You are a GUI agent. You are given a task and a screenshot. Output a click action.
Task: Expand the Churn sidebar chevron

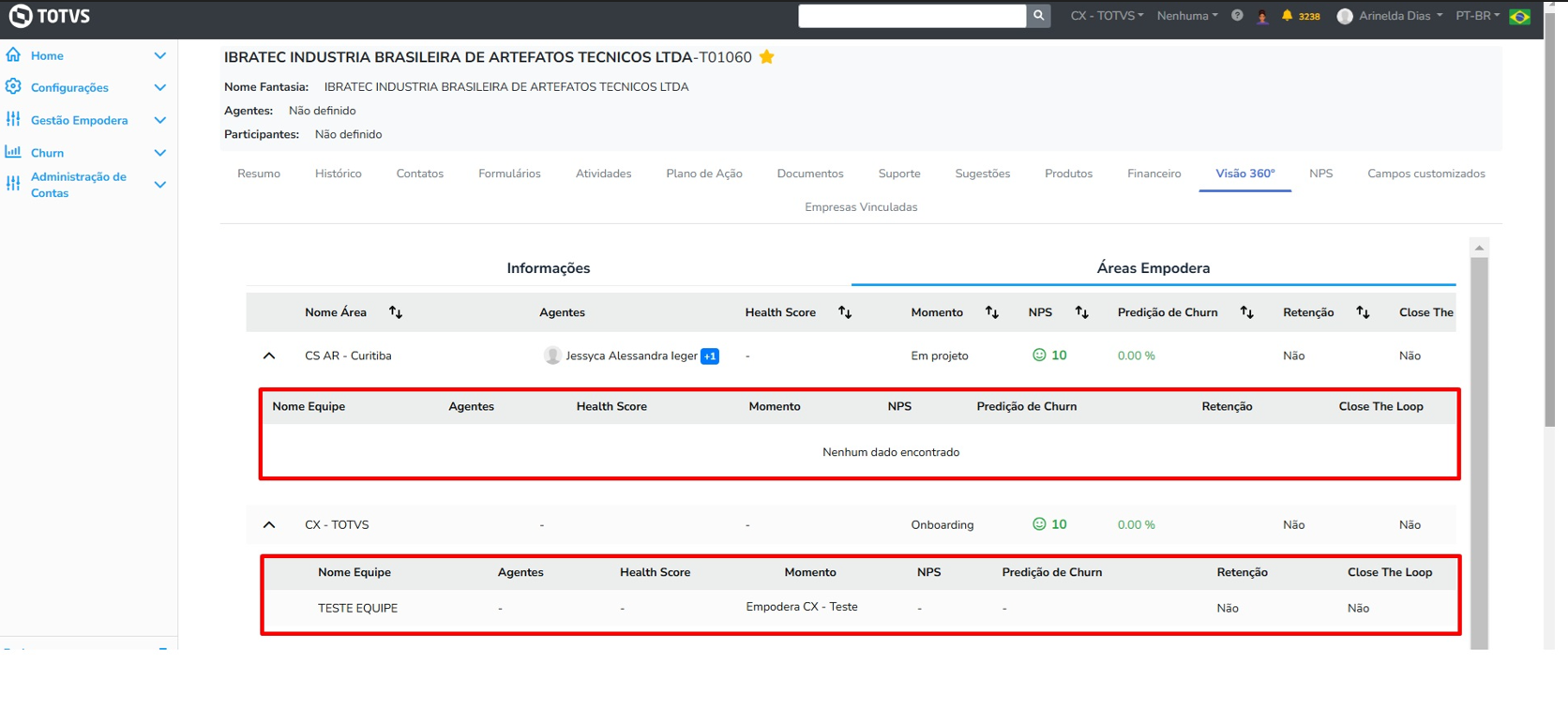(x=160, y=153)
